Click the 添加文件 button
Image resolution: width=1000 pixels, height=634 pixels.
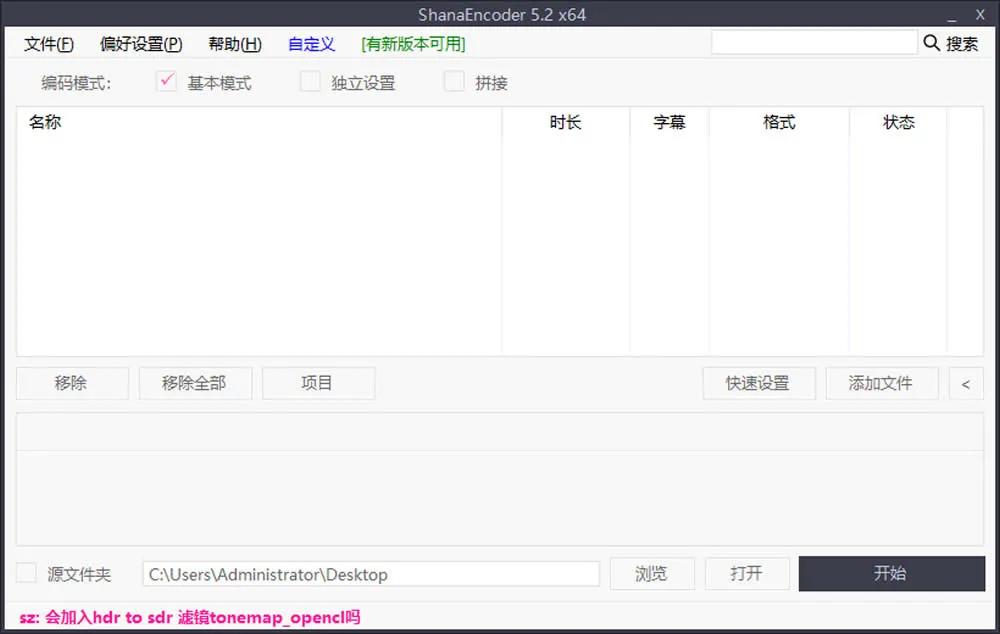pos(881,383)
